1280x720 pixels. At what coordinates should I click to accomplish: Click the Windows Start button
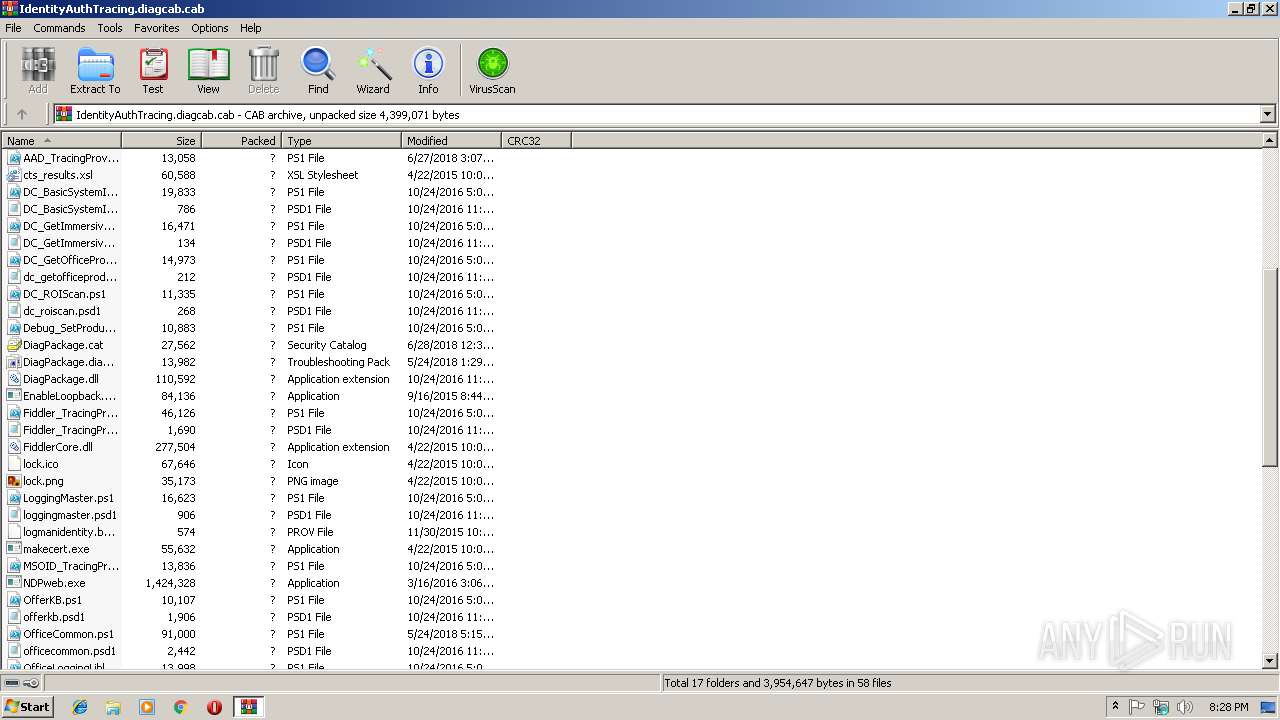click(27, 707)
